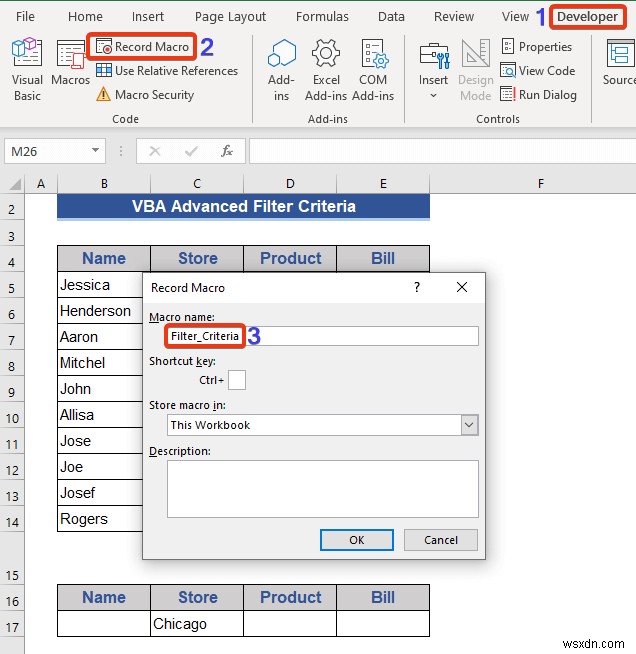The image size is (636, 654).
Task: Switch to the Home tab
Action: (x=85, y=17)
